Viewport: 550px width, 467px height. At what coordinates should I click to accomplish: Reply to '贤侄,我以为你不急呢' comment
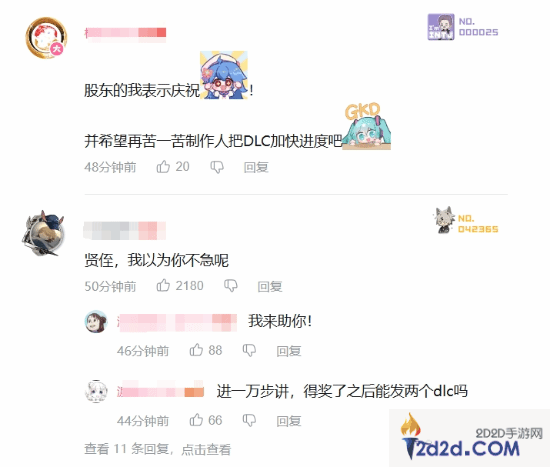[x=270, y=286]
